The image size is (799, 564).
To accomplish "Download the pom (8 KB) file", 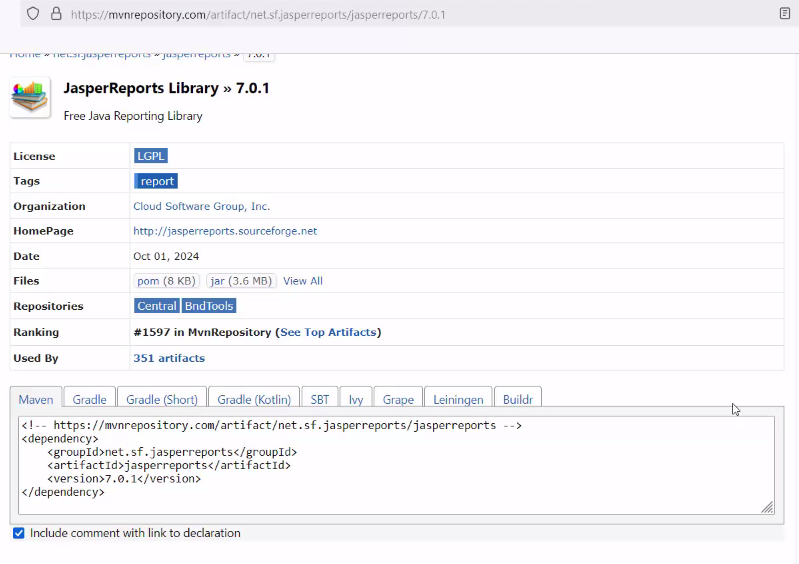I will 166,281.
